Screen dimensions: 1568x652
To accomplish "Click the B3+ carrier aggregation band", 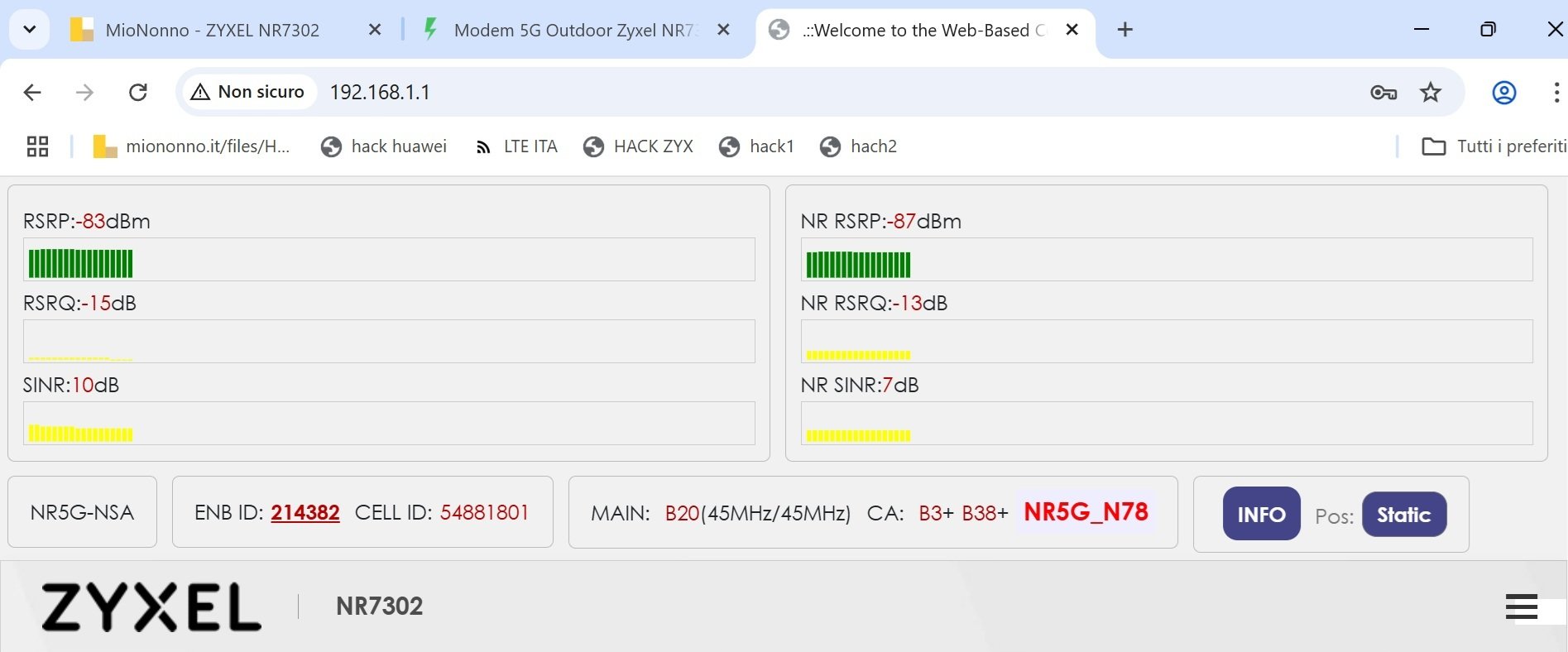I will click(x=936, y=514).
